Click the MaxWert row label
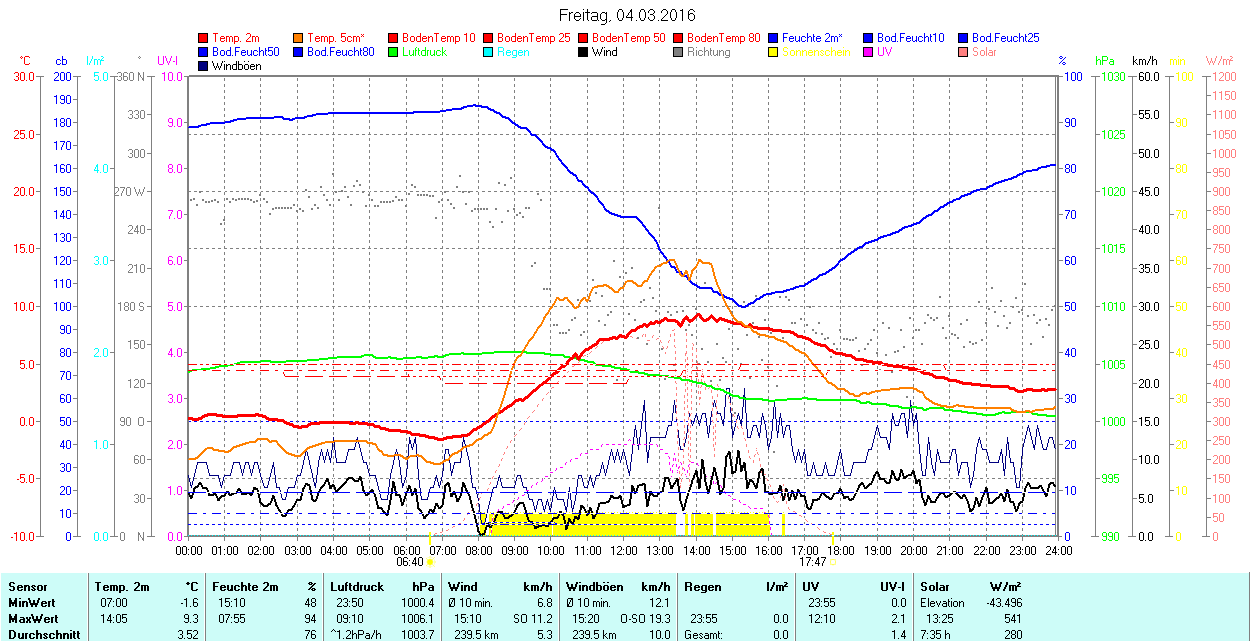 click(33, 618)
